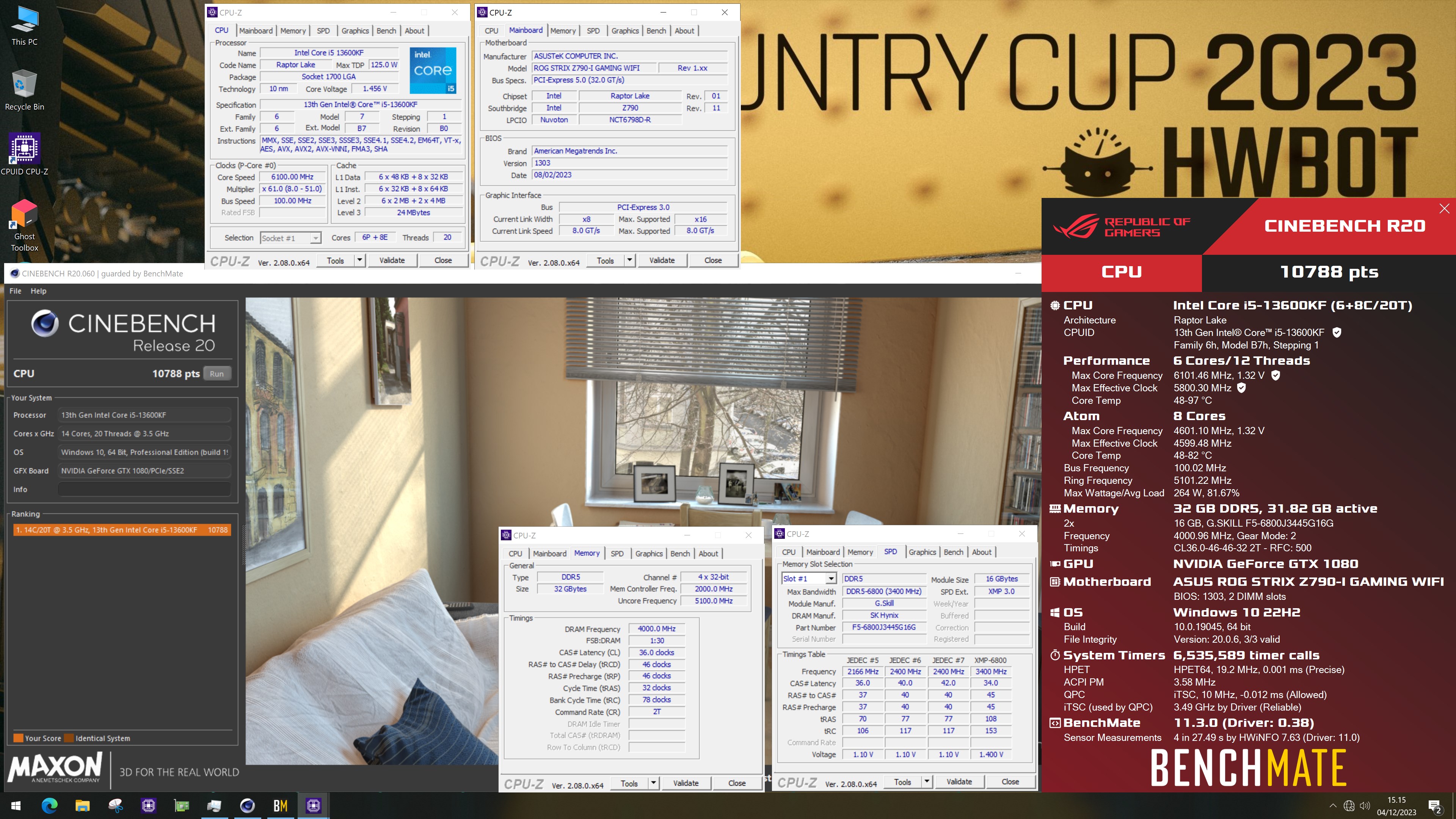This screenshot has width=1456, height=819.
Task: Open the Cinebench File menu
Action: pos(15,291)
